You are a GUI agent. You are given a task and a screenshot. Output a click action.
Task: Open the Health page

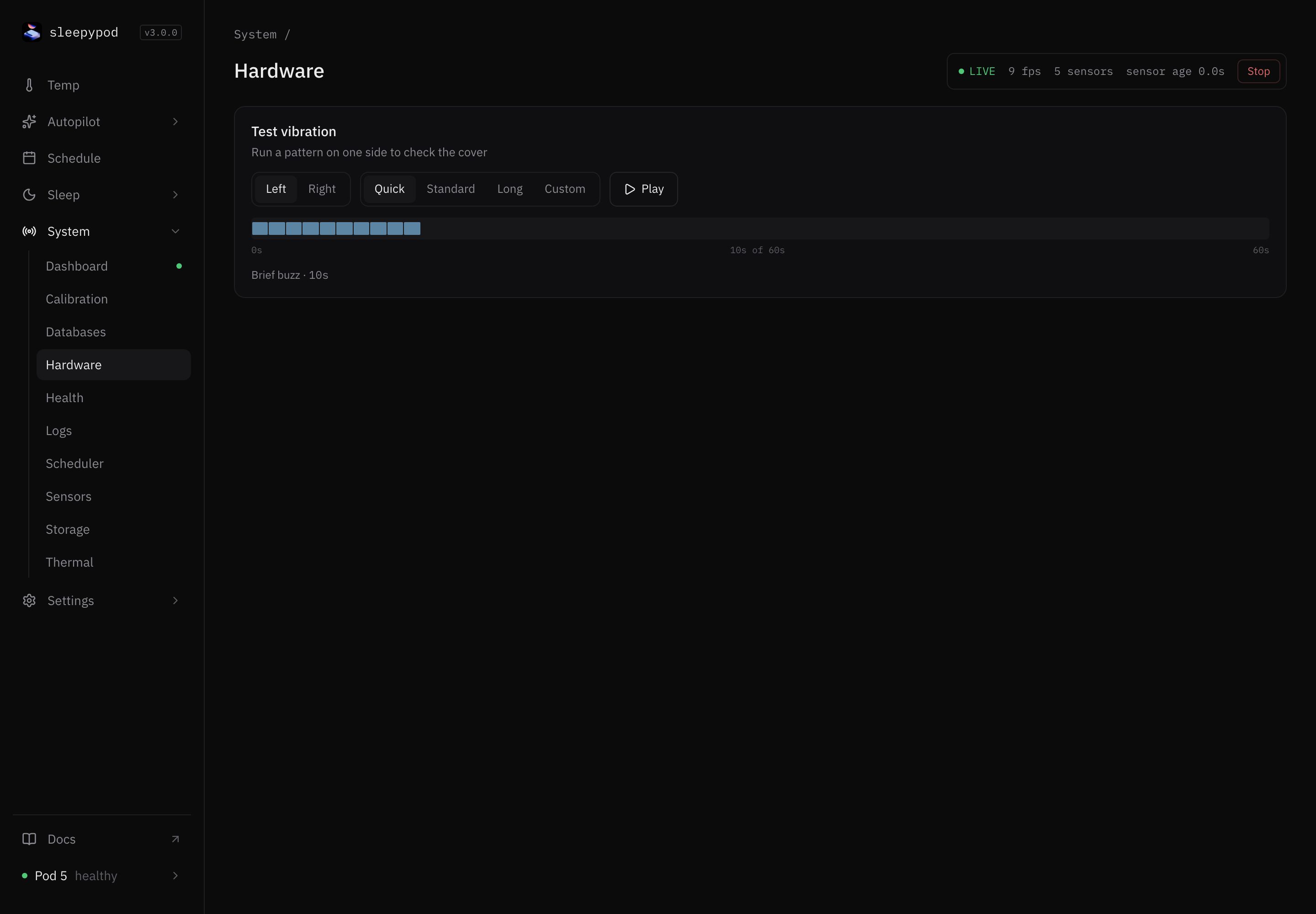point(113,398)
